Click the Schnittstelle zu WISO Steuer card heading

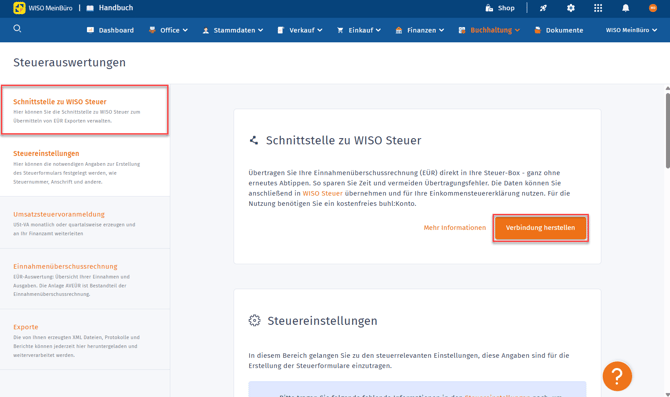[x=344, y=140]
